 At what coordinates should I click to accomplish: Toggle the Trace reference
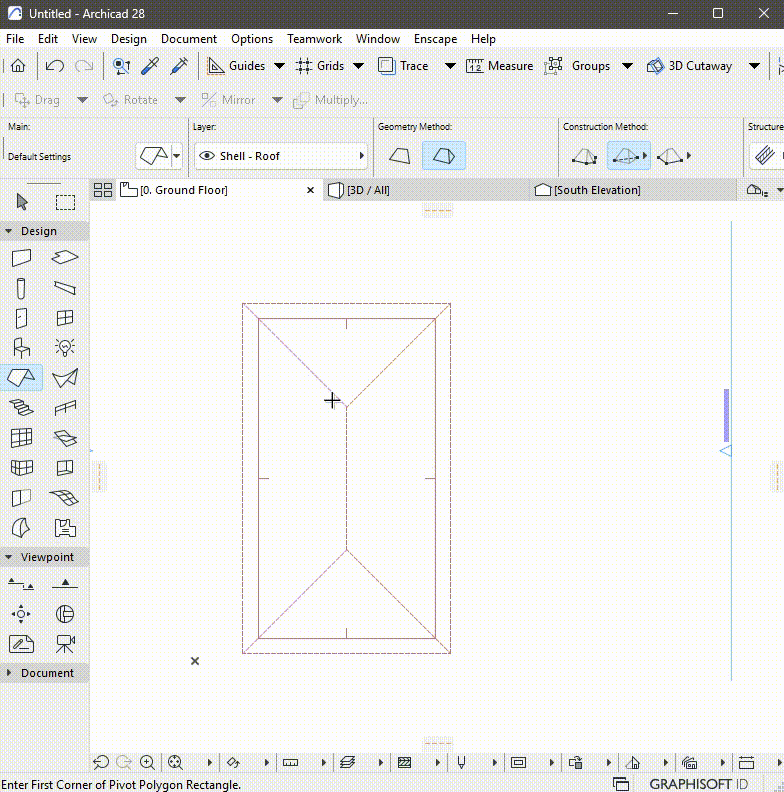(x=403, y=66)
